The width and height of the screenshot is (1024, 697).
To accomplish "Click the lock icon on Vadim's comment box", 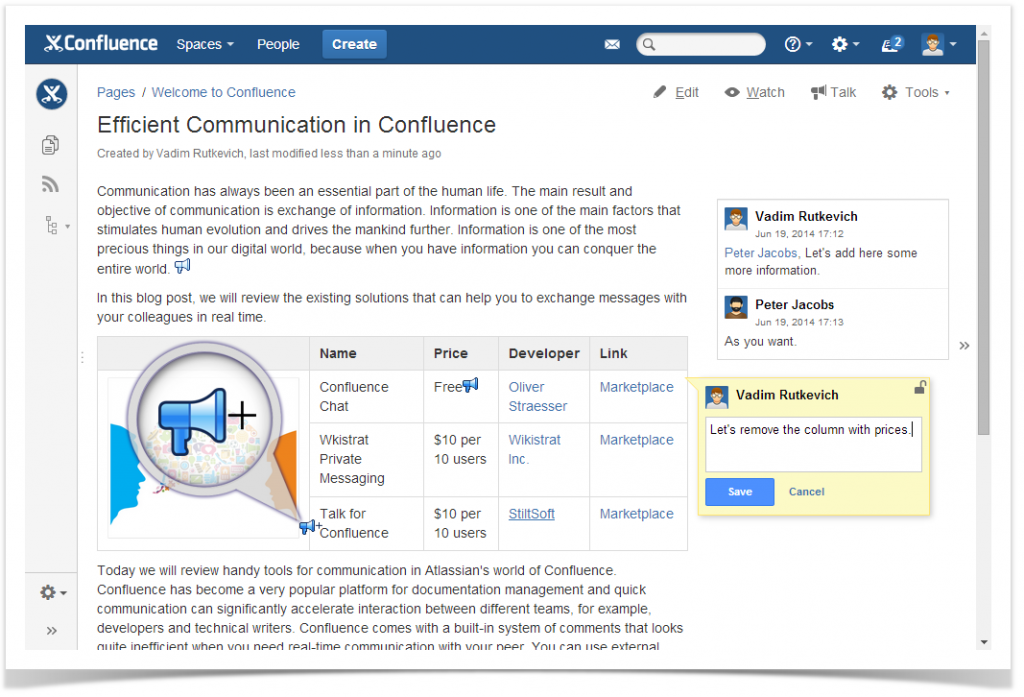I will pos(920,386).
